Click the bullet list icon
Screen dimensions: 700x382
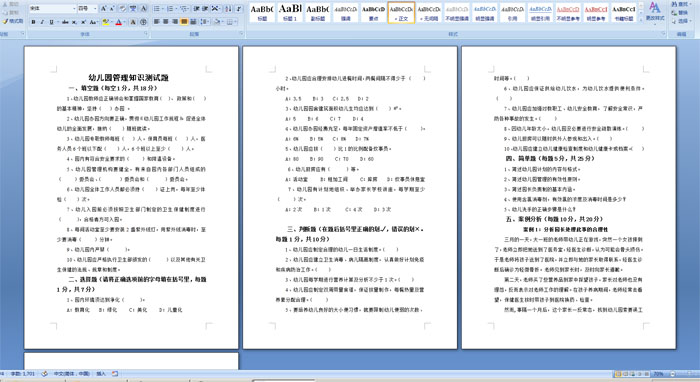click(x=158, y=8)
